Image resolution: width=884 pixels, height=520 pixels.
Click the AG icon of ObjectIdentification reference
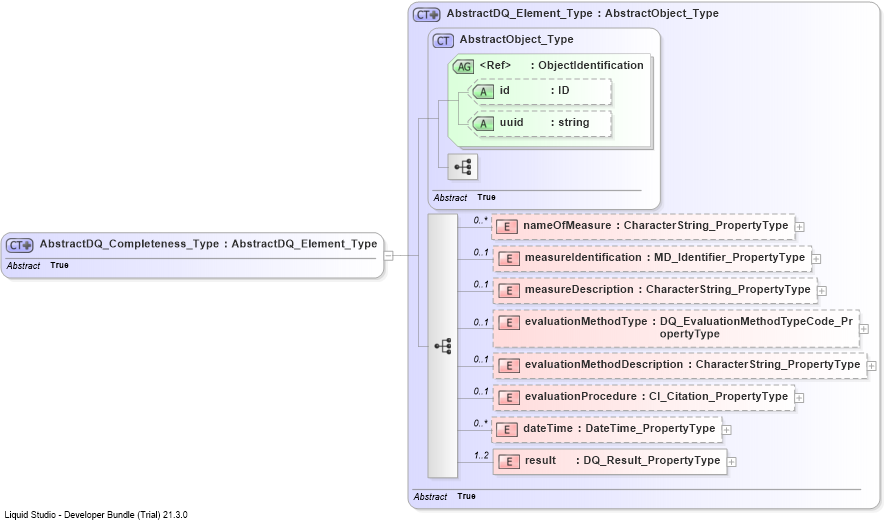pyautogui.click(x=463, y=67)
